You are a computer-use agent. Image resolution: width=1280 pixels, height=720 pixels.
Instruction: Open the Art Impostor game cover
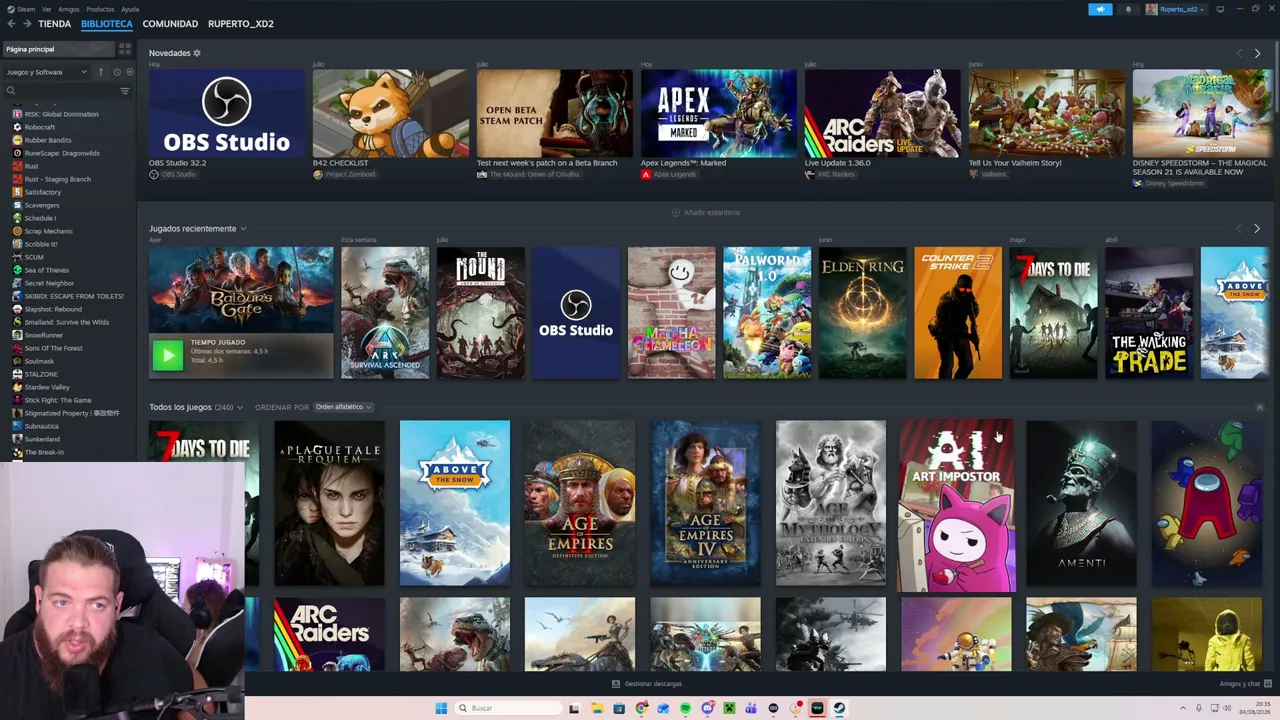pyautogui.click(x=956, y=505)
